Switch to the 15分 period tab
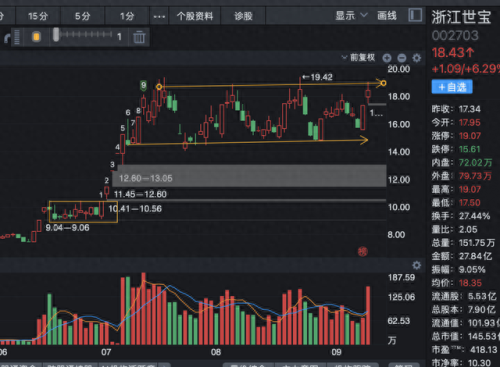Screen dimensions: 500x367 click(38, 16)
